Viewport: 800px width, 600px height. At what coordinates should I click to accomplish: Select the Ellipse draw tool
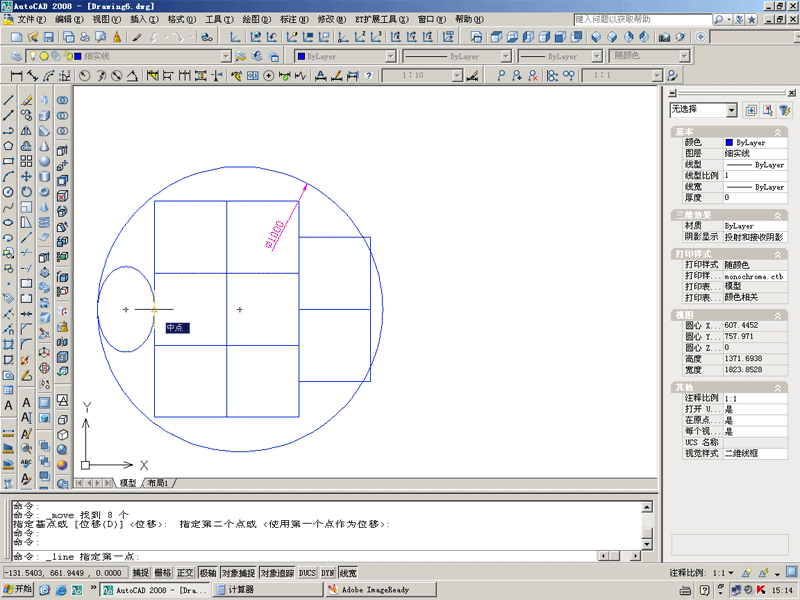(8, 222)
